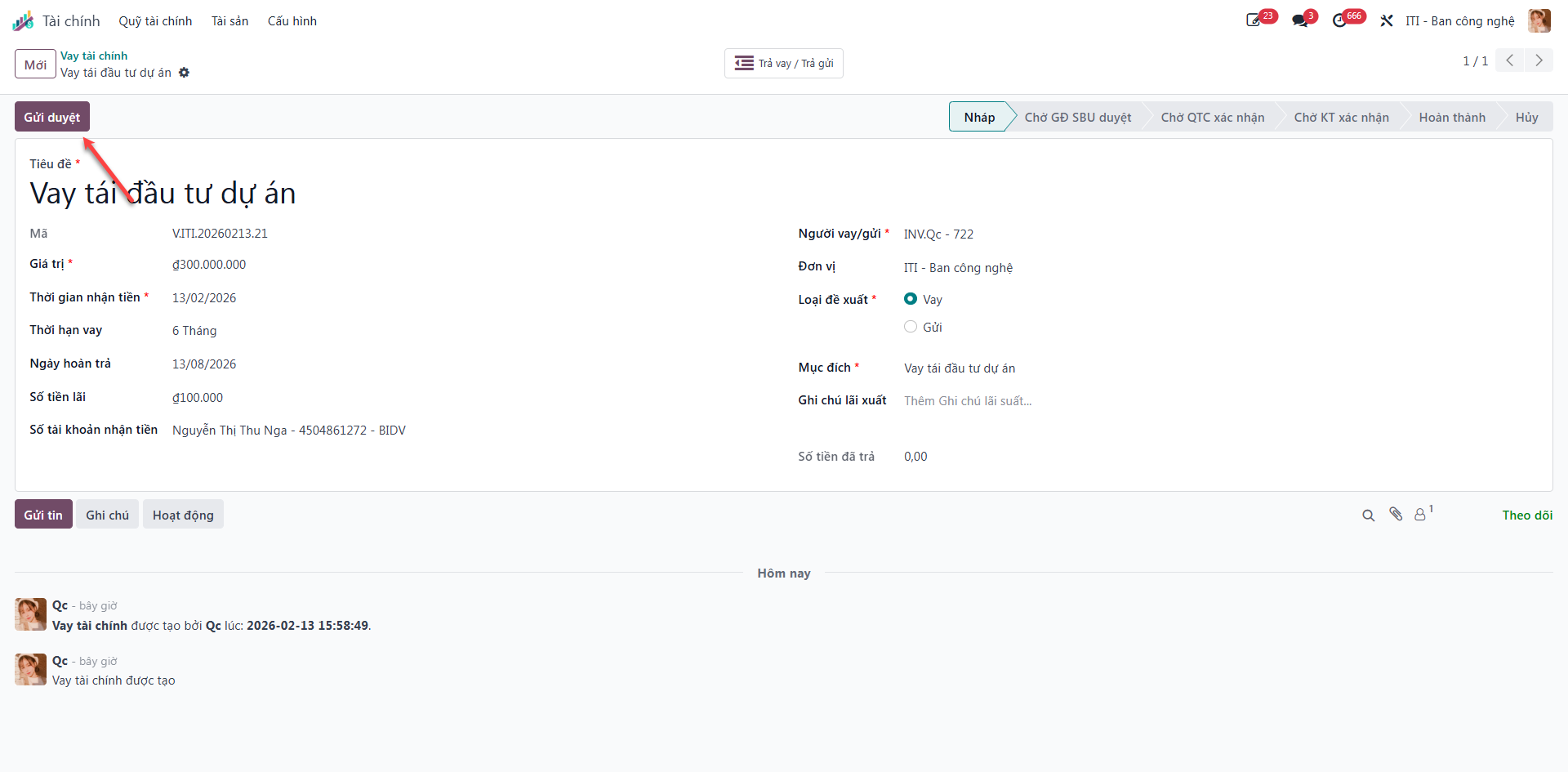
Task: Select the Vay radio option
Action: pyautogui.click(x=911, y=299)
